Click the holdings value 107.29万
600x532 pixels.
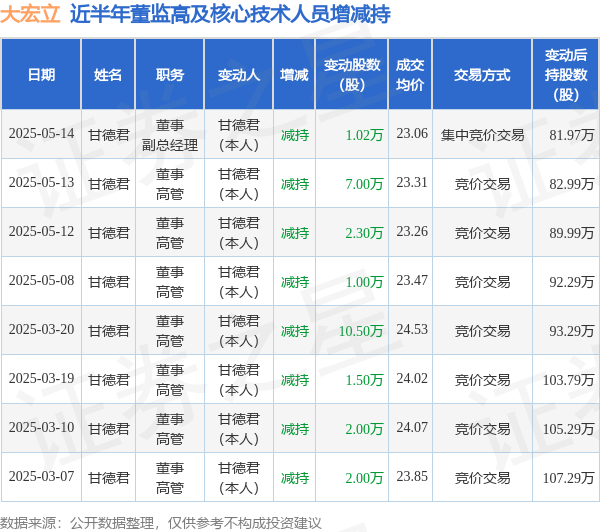(x=569, y=478)
